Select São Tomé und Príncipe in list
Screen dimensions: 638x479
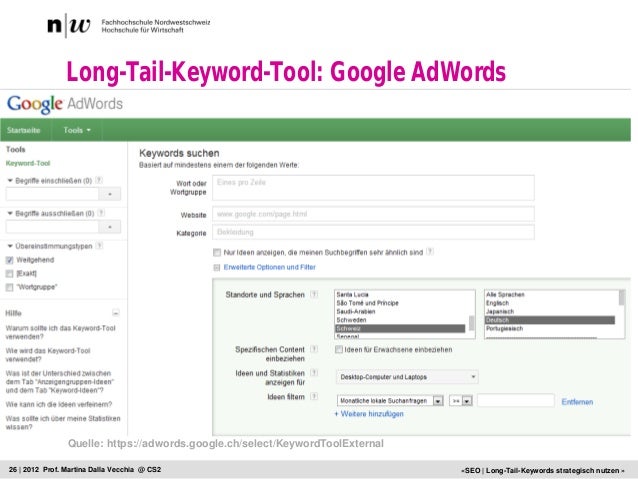click(367, 303)
